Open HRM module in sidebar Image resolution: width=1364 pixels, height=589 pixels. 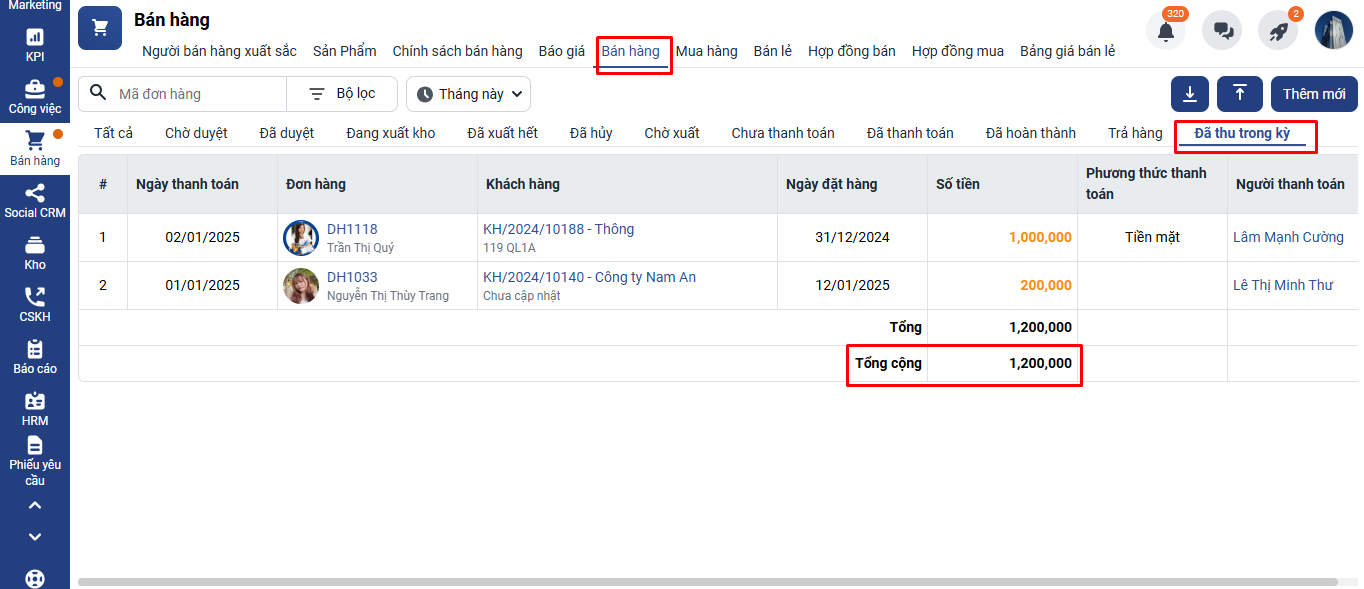pos(35,409)
